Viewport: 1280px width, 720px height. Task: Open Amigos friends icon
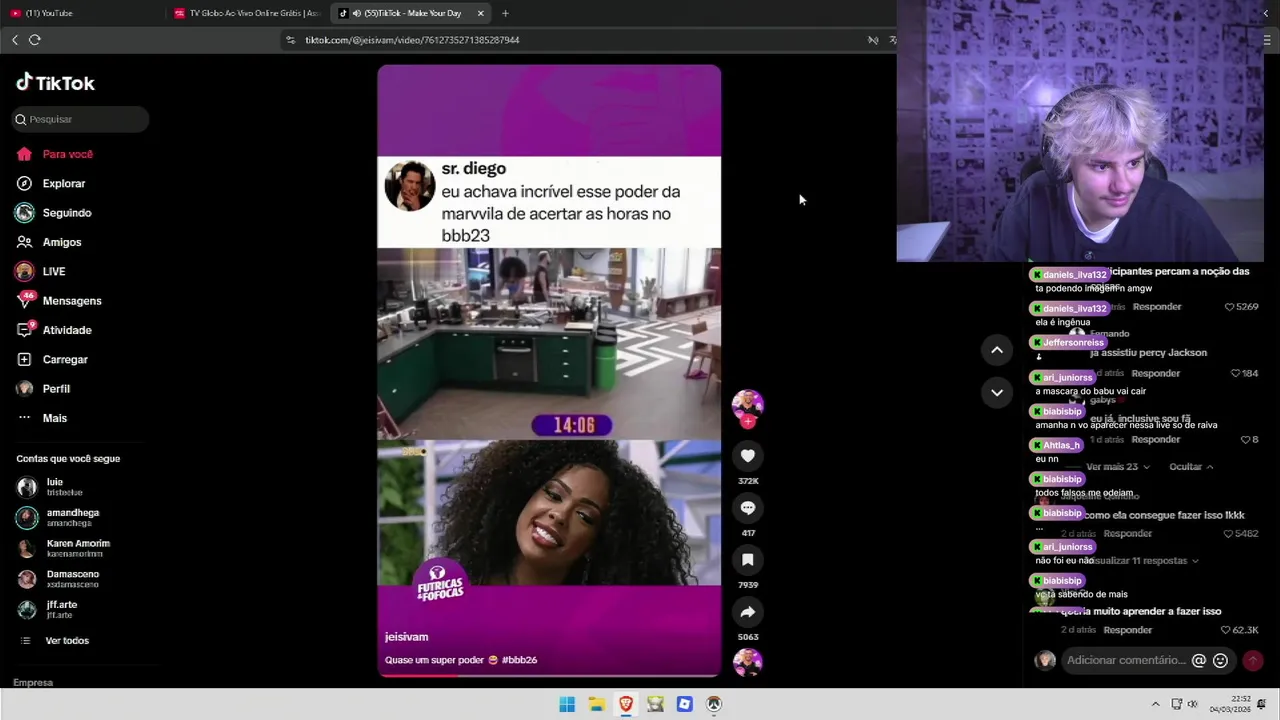[x=24, y=242]
